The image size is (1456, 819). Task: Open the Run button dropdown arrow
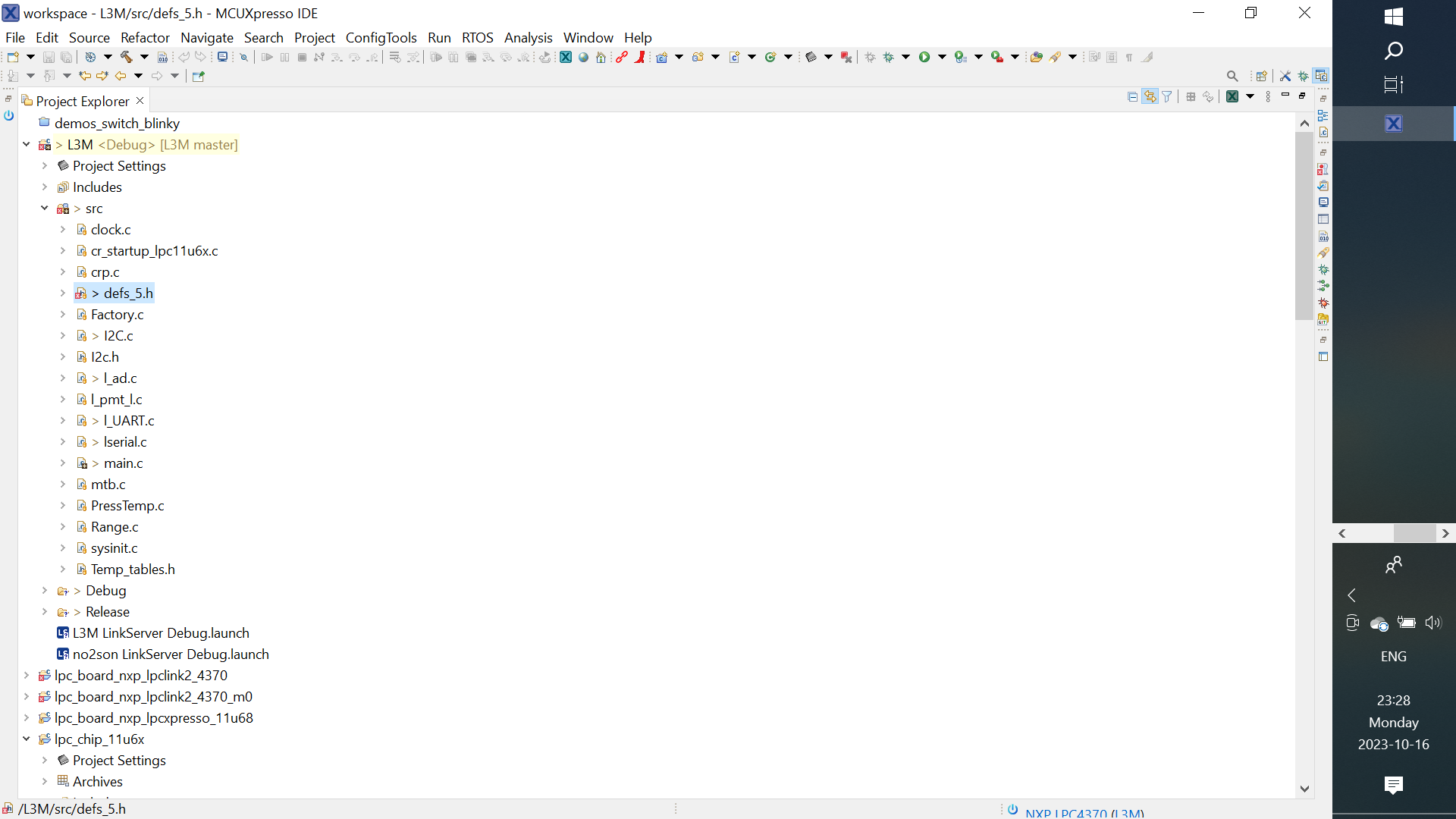point(943,57)
